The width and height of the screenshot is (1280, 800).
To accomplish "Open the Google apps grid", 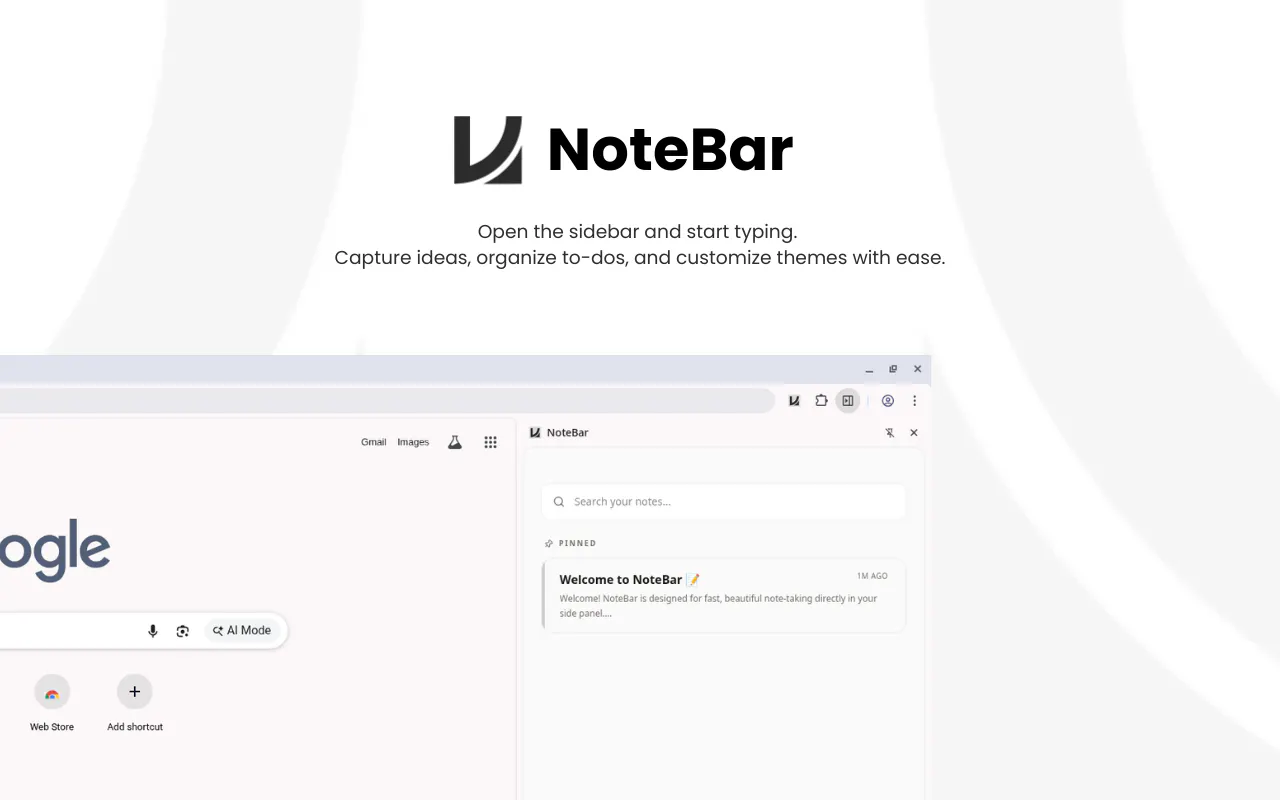I will (x=490, y=442).
